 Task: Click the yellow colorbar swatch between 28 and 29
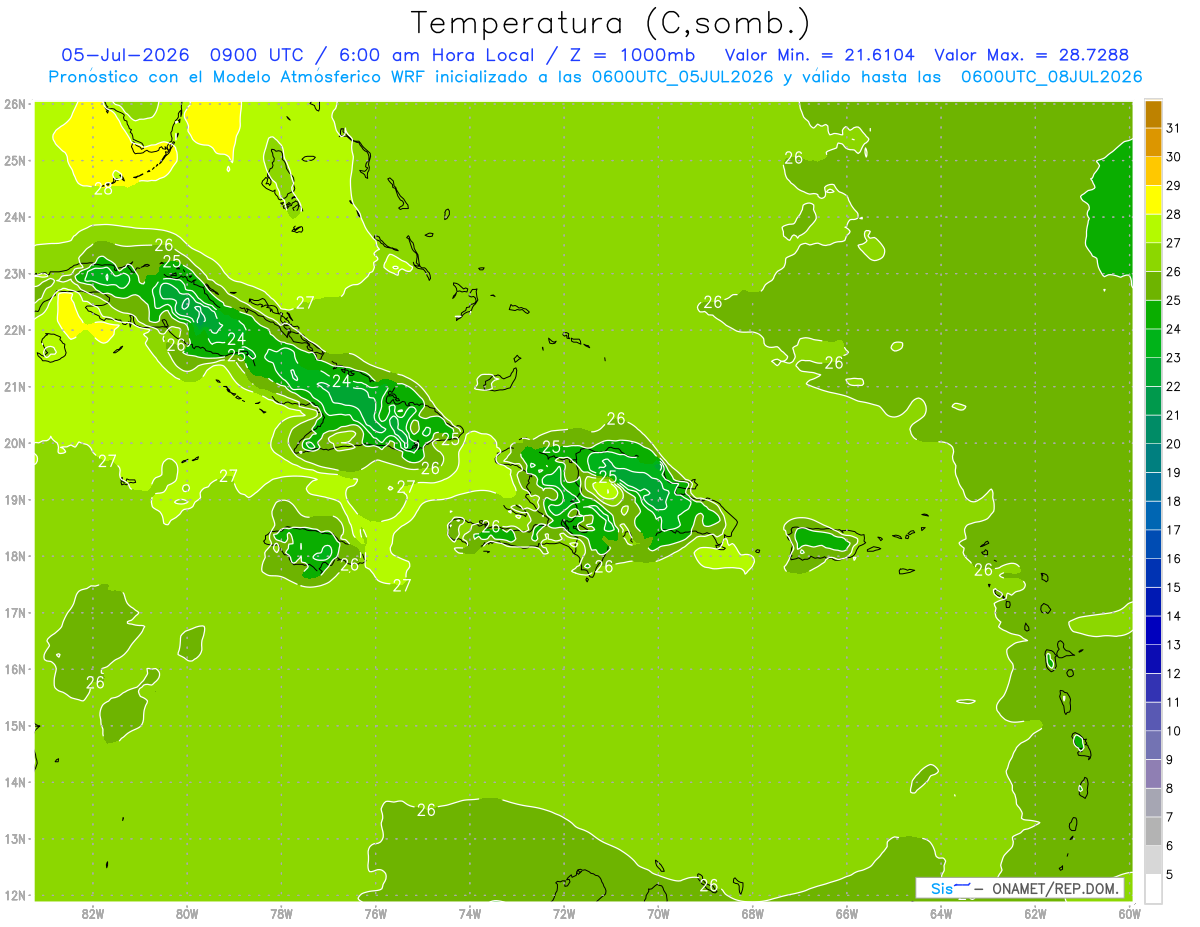(1153, 200)
